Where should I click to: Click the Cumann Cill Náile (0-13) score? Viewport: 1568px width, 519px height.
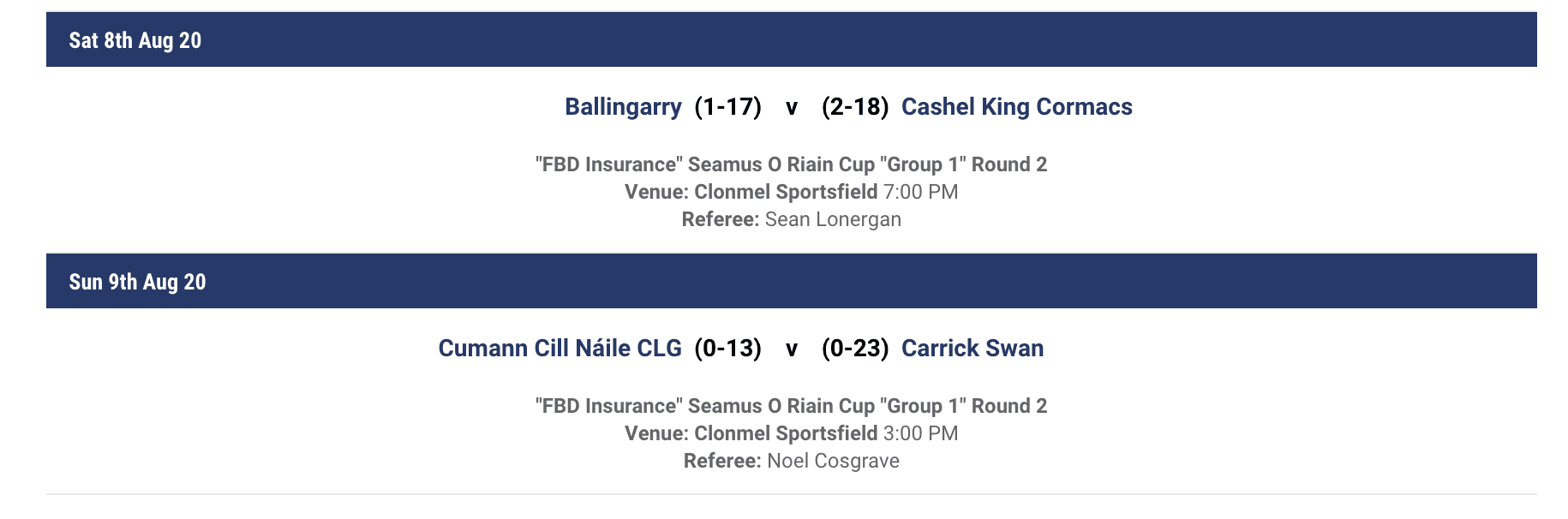click(x=728, y=349)
